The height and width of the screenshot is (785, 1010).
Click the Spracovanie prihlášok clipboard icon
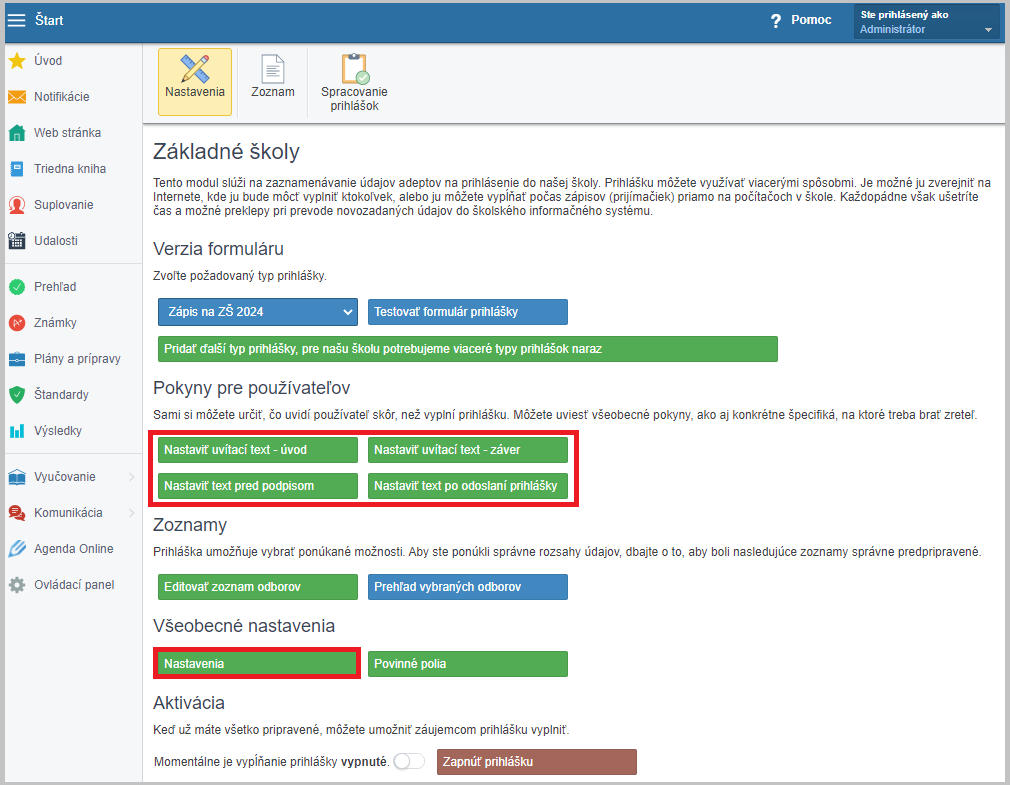tap(355, 68)
